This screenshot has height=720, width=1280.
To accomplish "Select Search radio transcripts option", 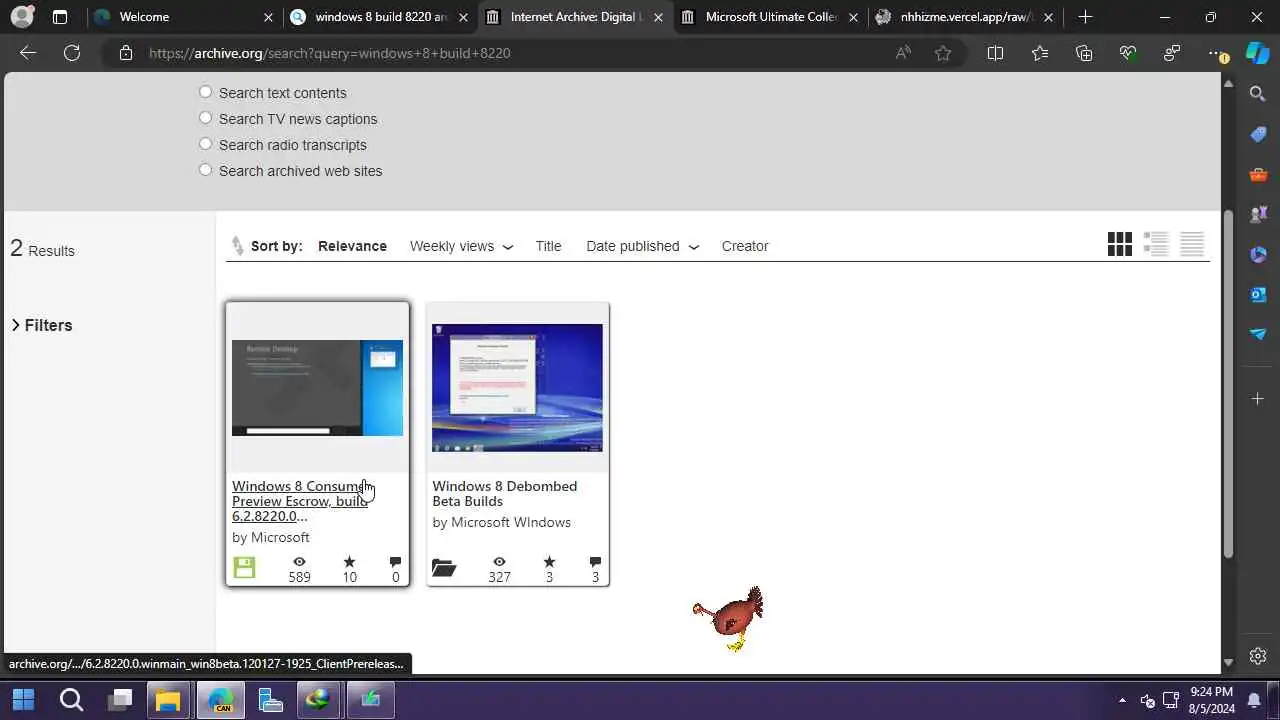I will [205, 144].
